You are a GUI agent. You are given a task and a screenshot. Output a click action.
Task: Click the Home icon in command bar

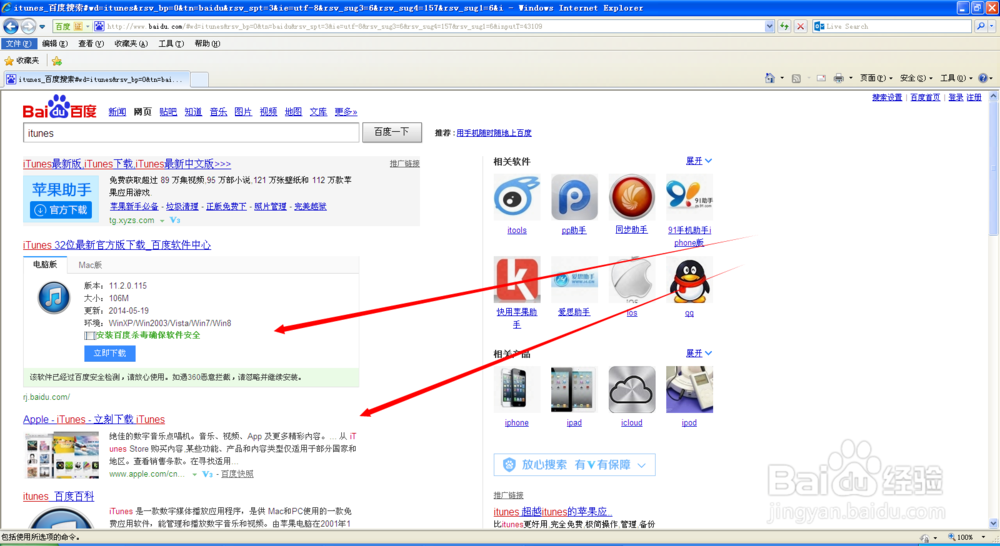tap(770, 78)
